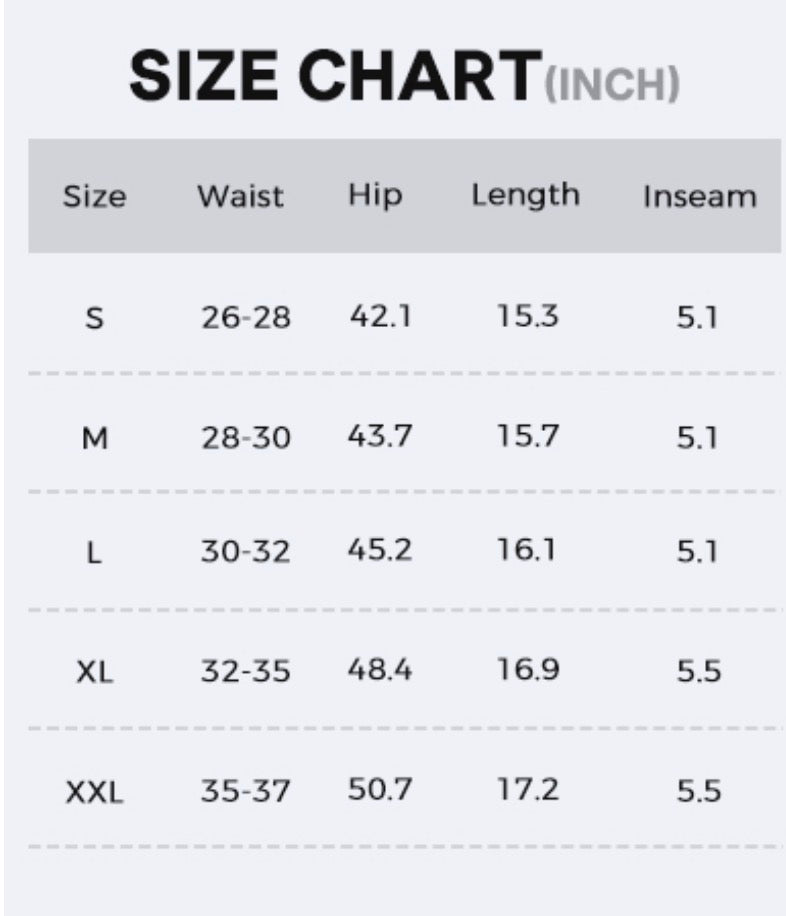Select the Inseam column header

700,197
